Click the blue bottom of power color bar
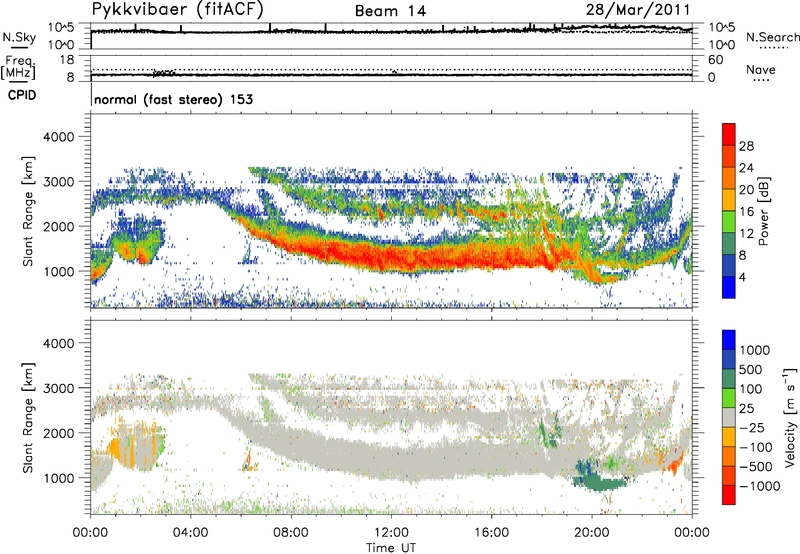 [x=729, y=287]
